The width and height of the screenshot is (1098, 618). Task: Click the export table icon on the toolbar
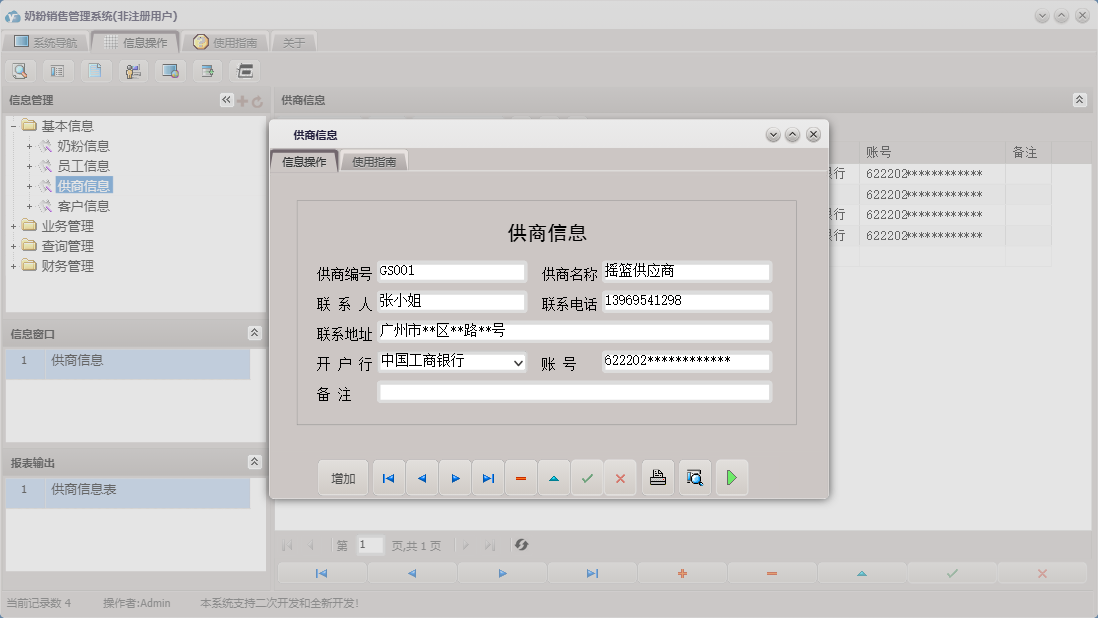206,70
